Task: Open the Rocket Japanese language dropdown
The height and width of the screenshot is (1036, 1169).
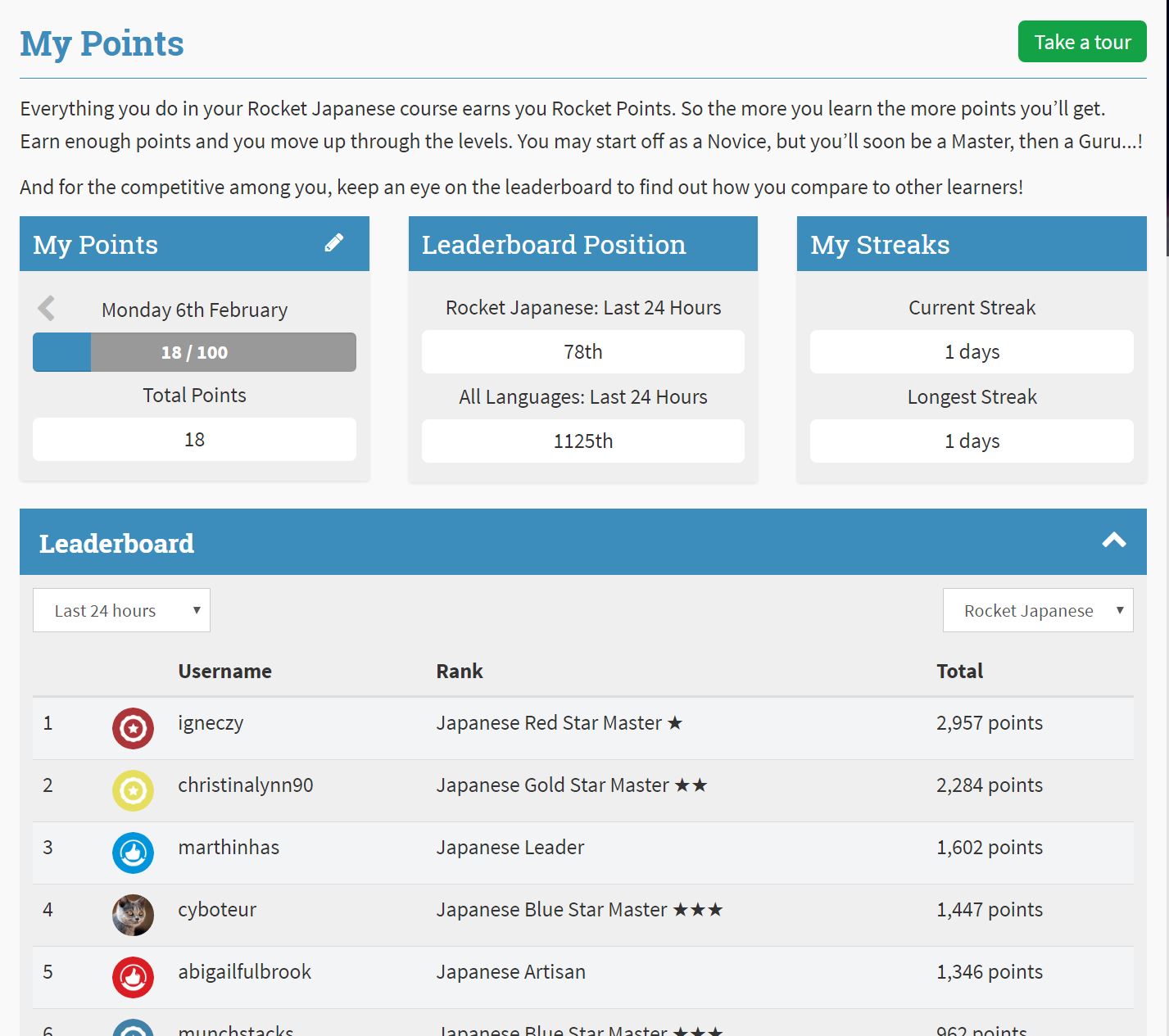Action: tap(1037, 610)
